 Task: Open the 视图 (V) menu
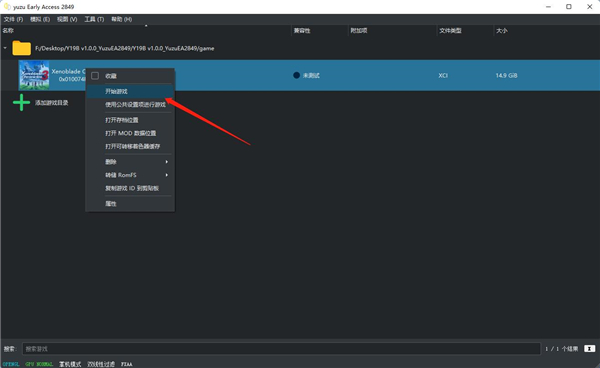tap(67, 19)
